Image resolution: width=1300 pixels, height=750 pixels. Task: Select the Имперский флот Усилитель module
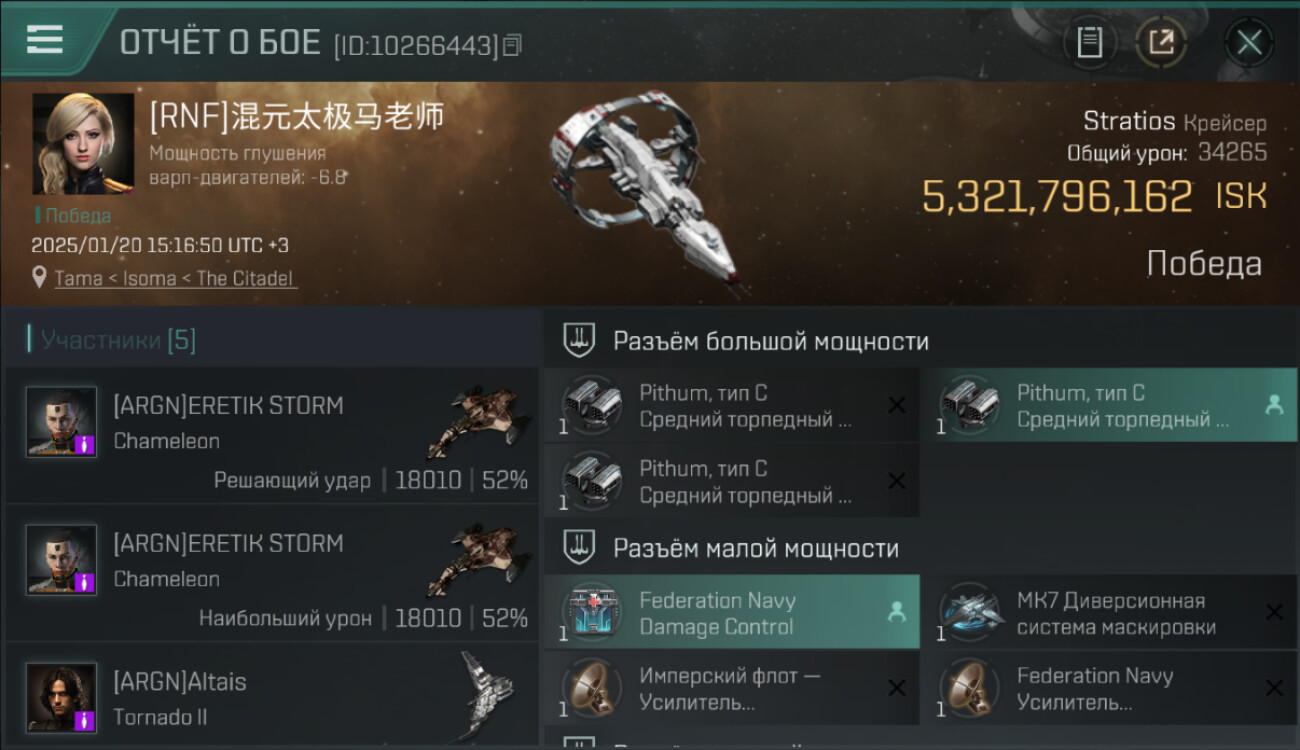tap(732, 688)
